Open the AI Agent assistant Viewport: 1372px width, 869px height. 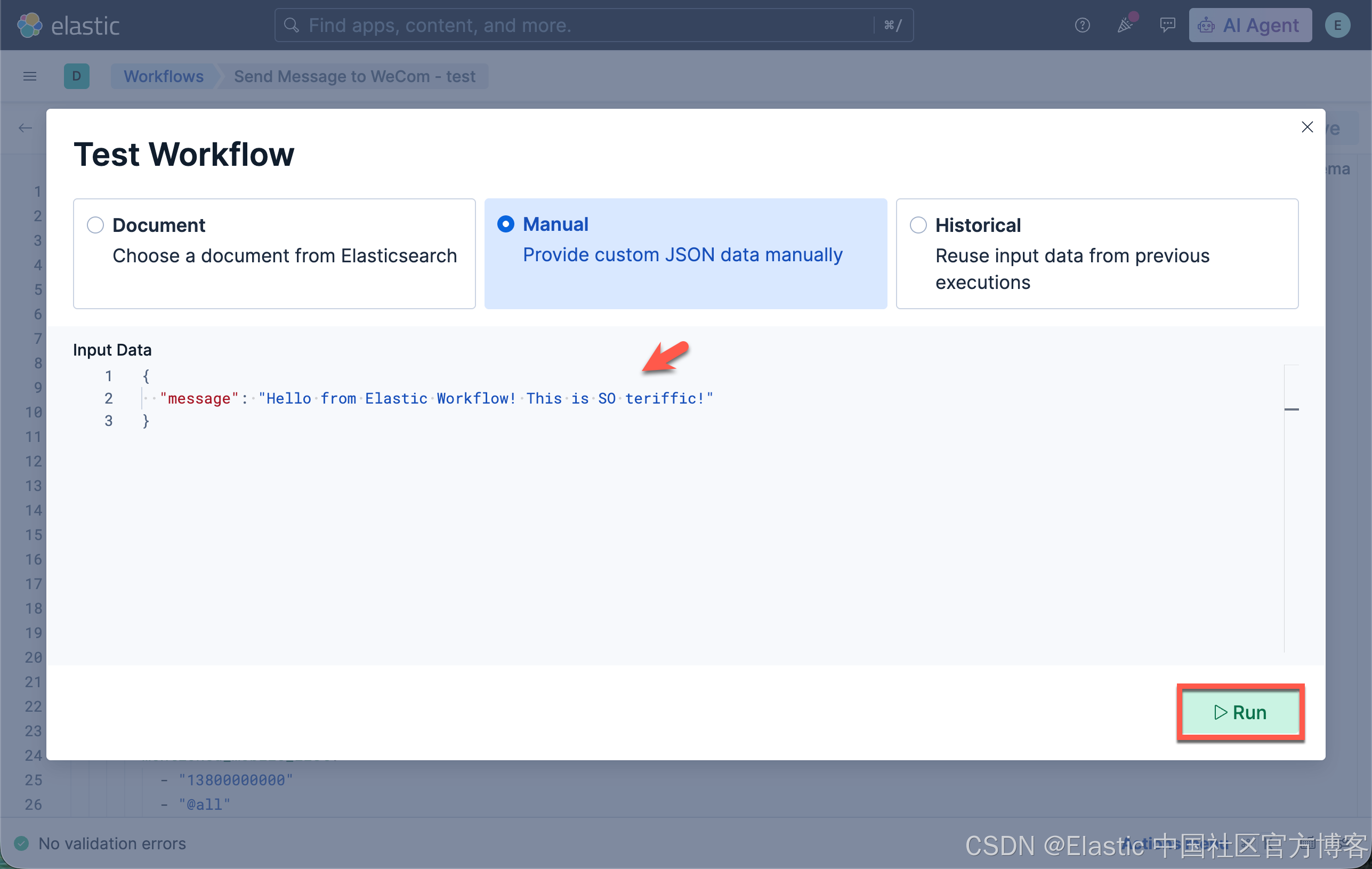(1250, 25)
